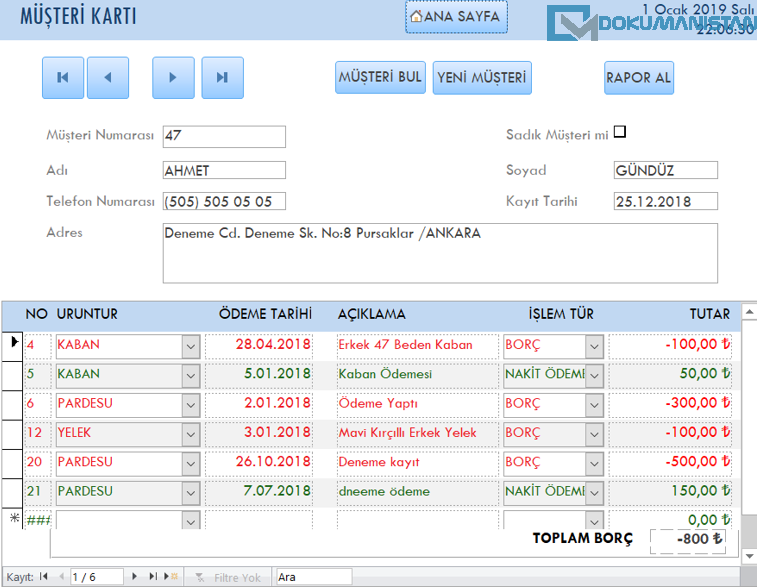This screenshot has width=762, height=587.
Task: Add new blank record in Kayıt navigator
Action: (171, 576)
